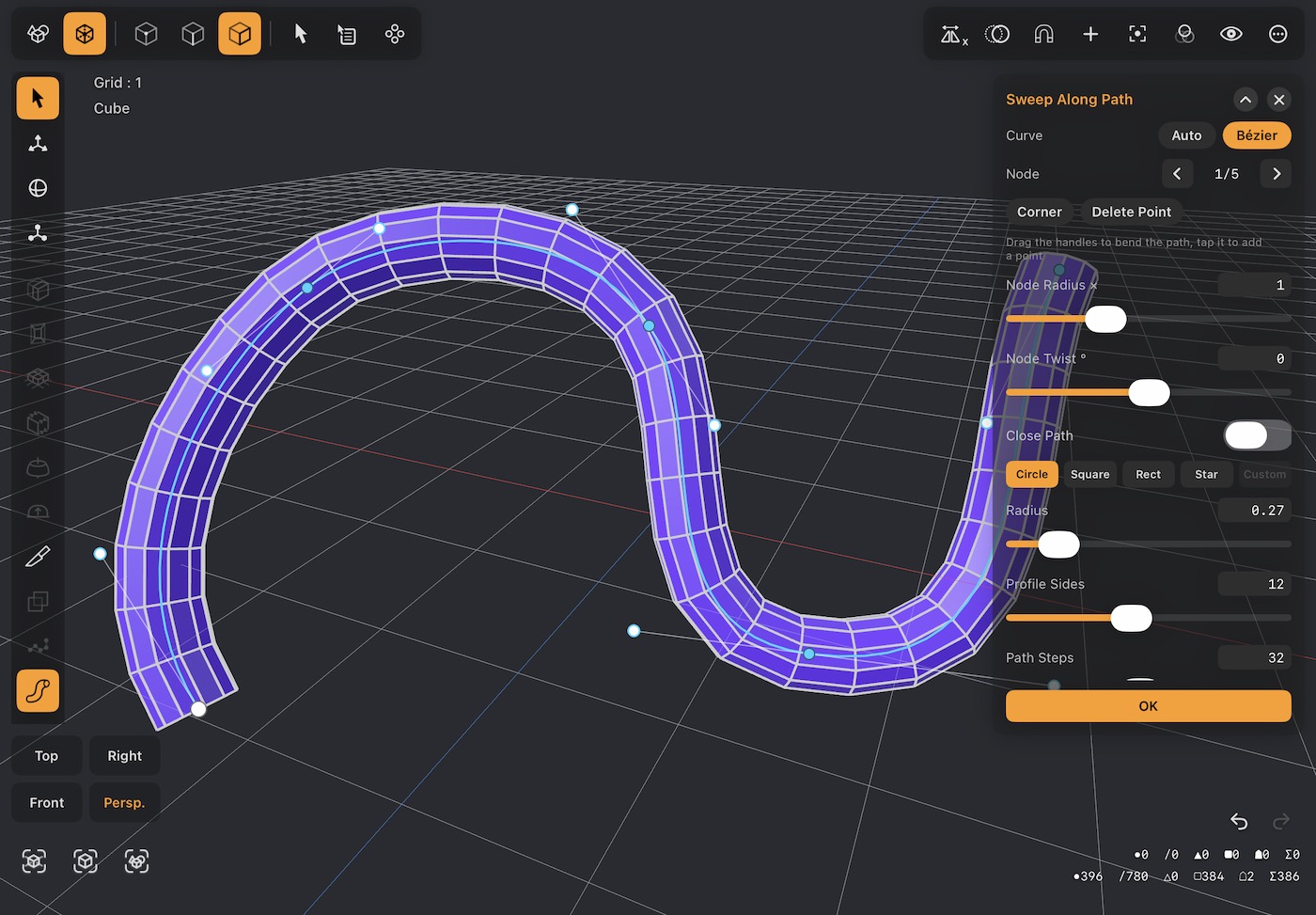1316x915 pixels.
Task: Click the top toolbar pointer arrow icon
Action: (x=301, y=35)
